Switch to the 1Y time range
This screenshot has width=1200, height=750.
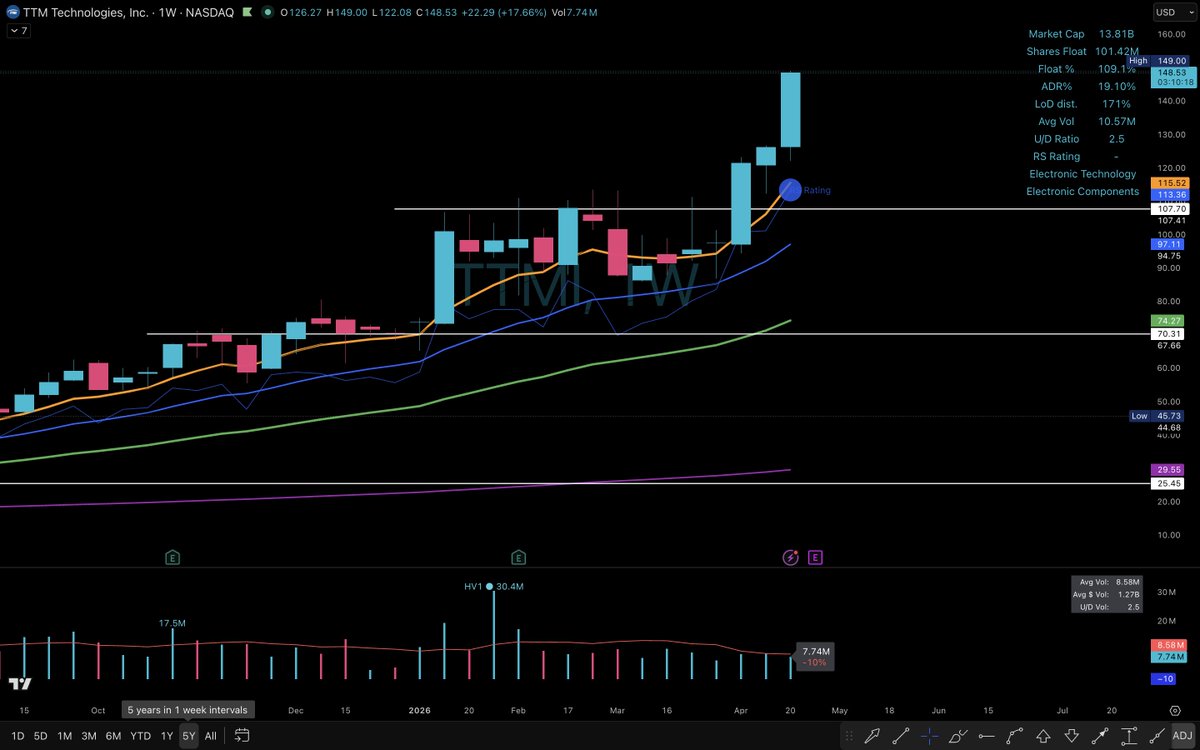click(167, 736)
